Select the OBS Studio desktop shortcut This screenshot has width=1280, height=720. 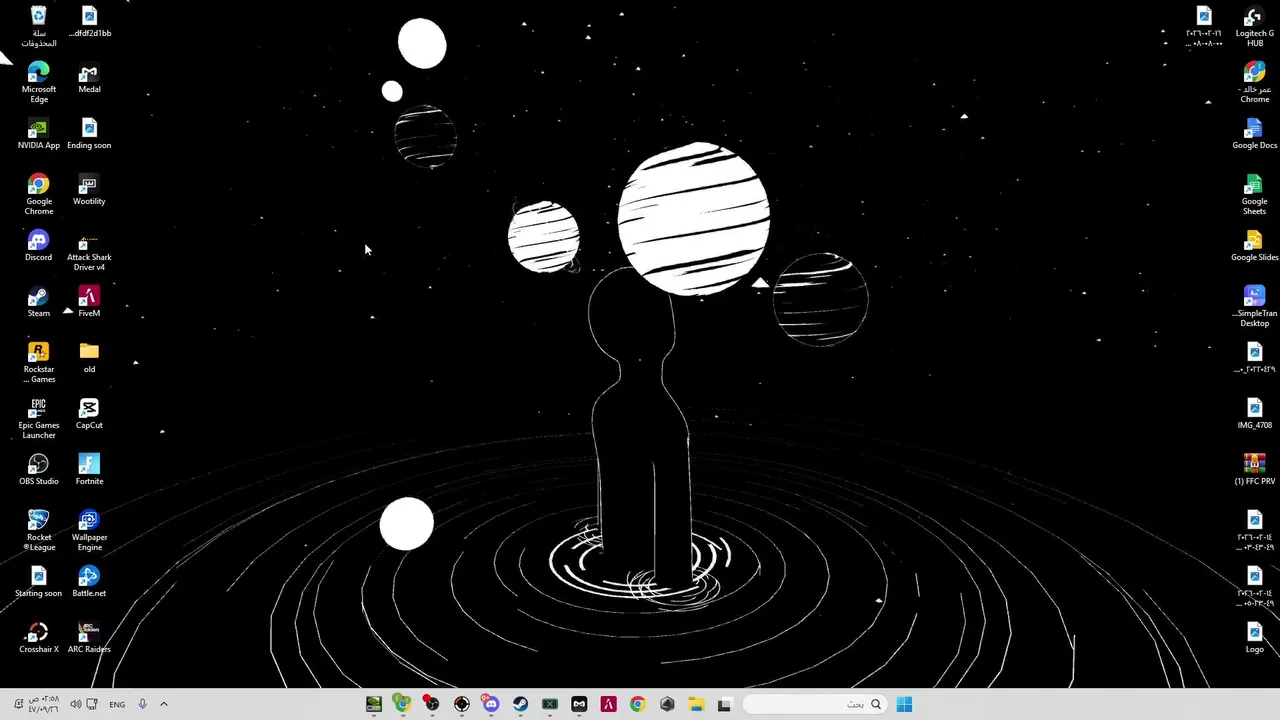click(38, 471)
